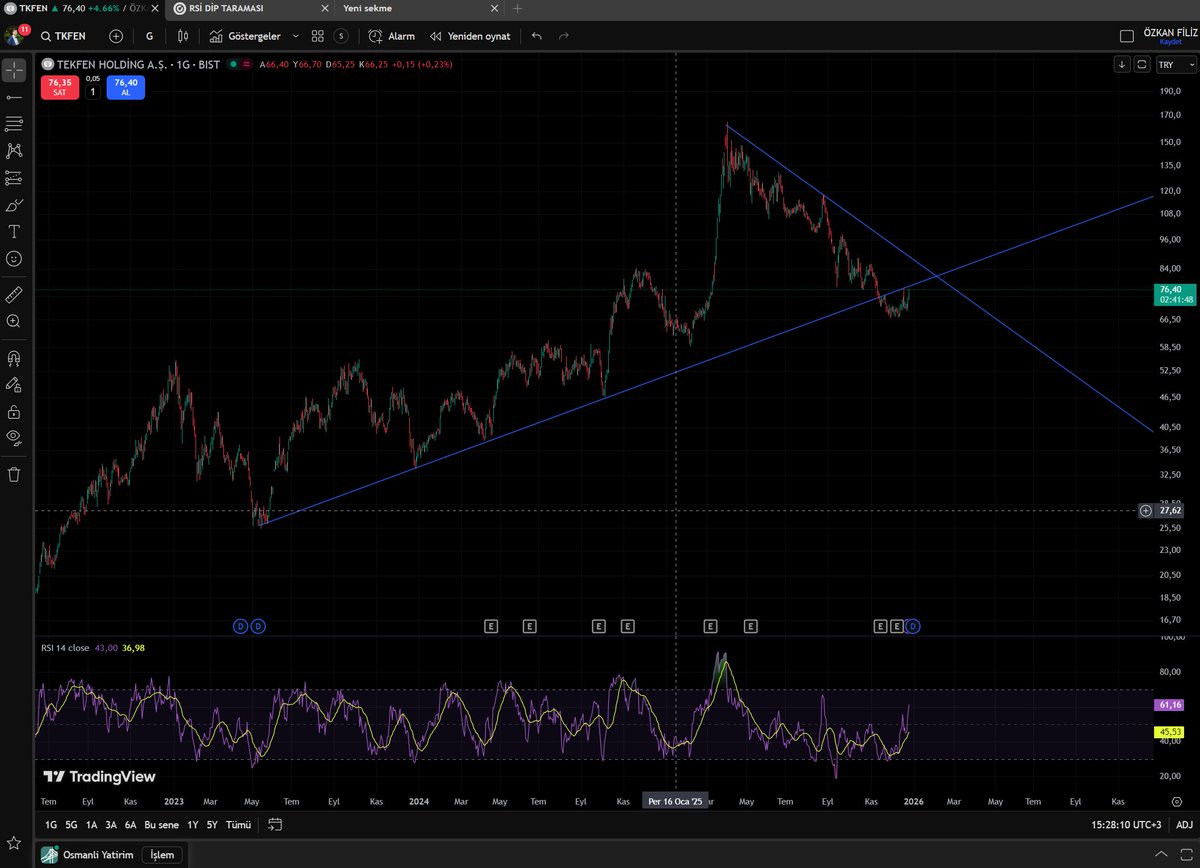Open the emoji and icons tool
Screen dimensions: 1200x868
[14, 258]
